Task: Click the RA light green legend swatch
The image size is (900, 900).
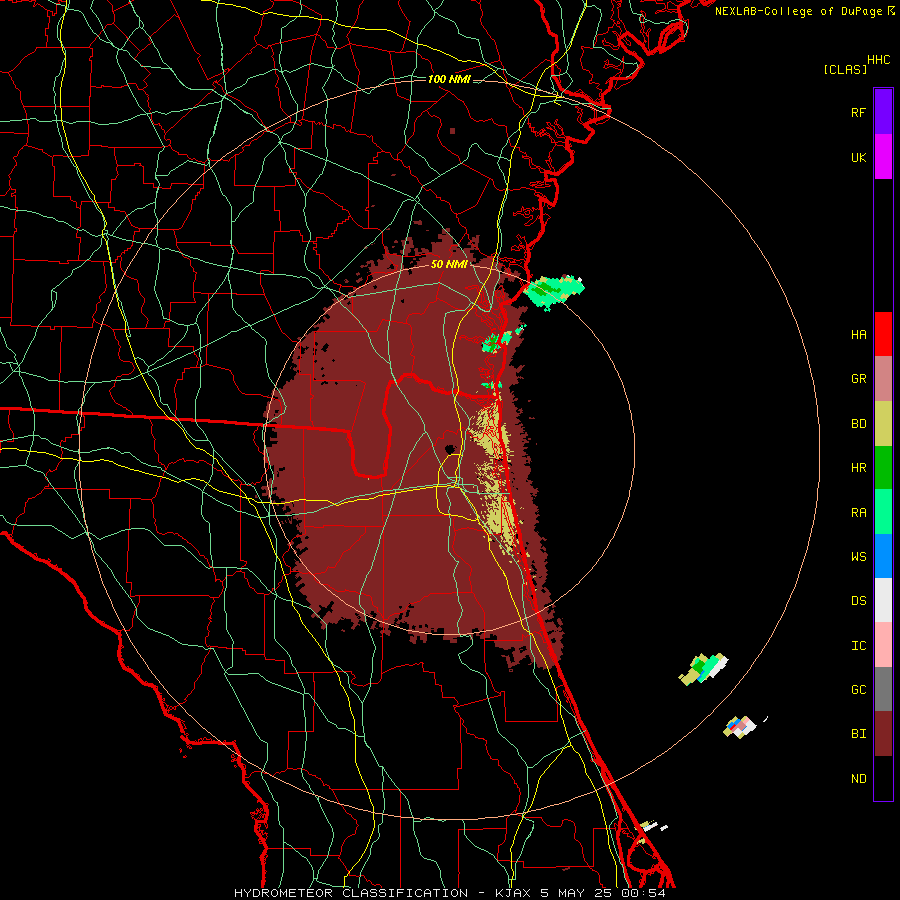Action: [883, 512]
